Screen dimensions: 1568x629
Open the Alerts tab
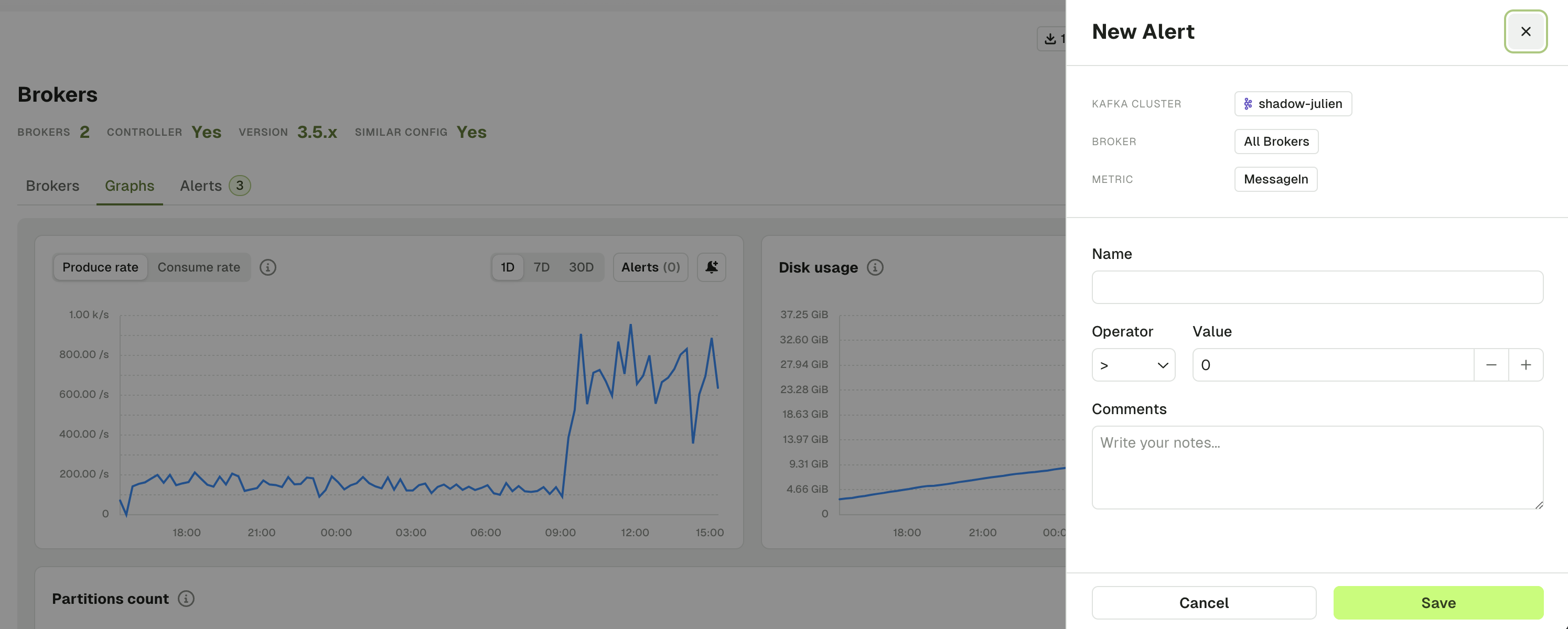[215, 186]
